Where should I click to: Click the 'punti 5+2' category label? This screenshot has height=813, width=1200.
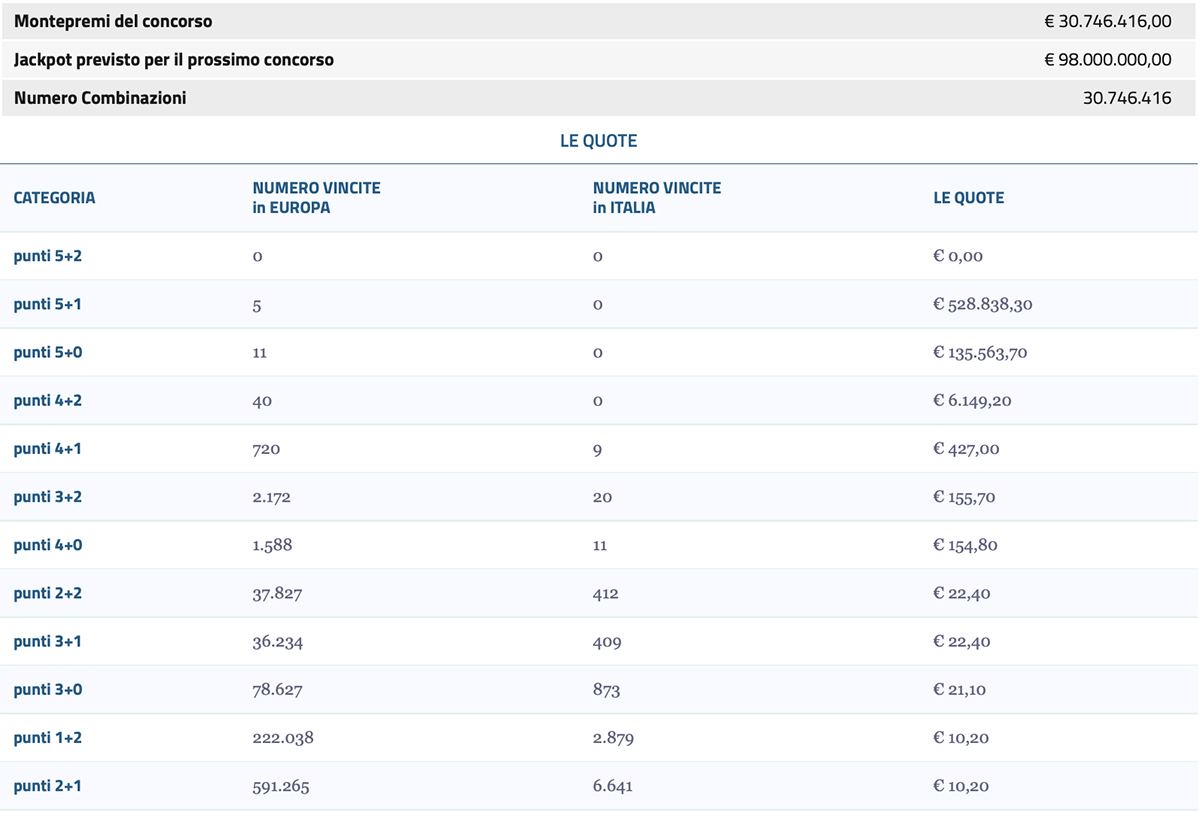pyautogui.click(x=48, y=256)
